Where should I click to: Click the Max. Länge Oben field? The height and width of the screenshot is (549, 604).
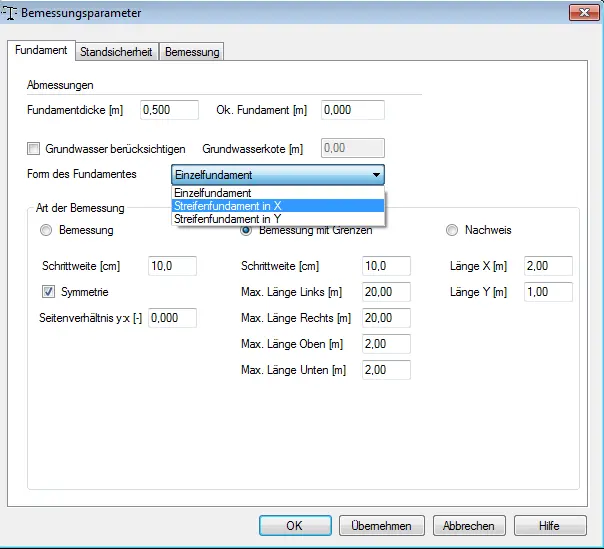[386, 344]
